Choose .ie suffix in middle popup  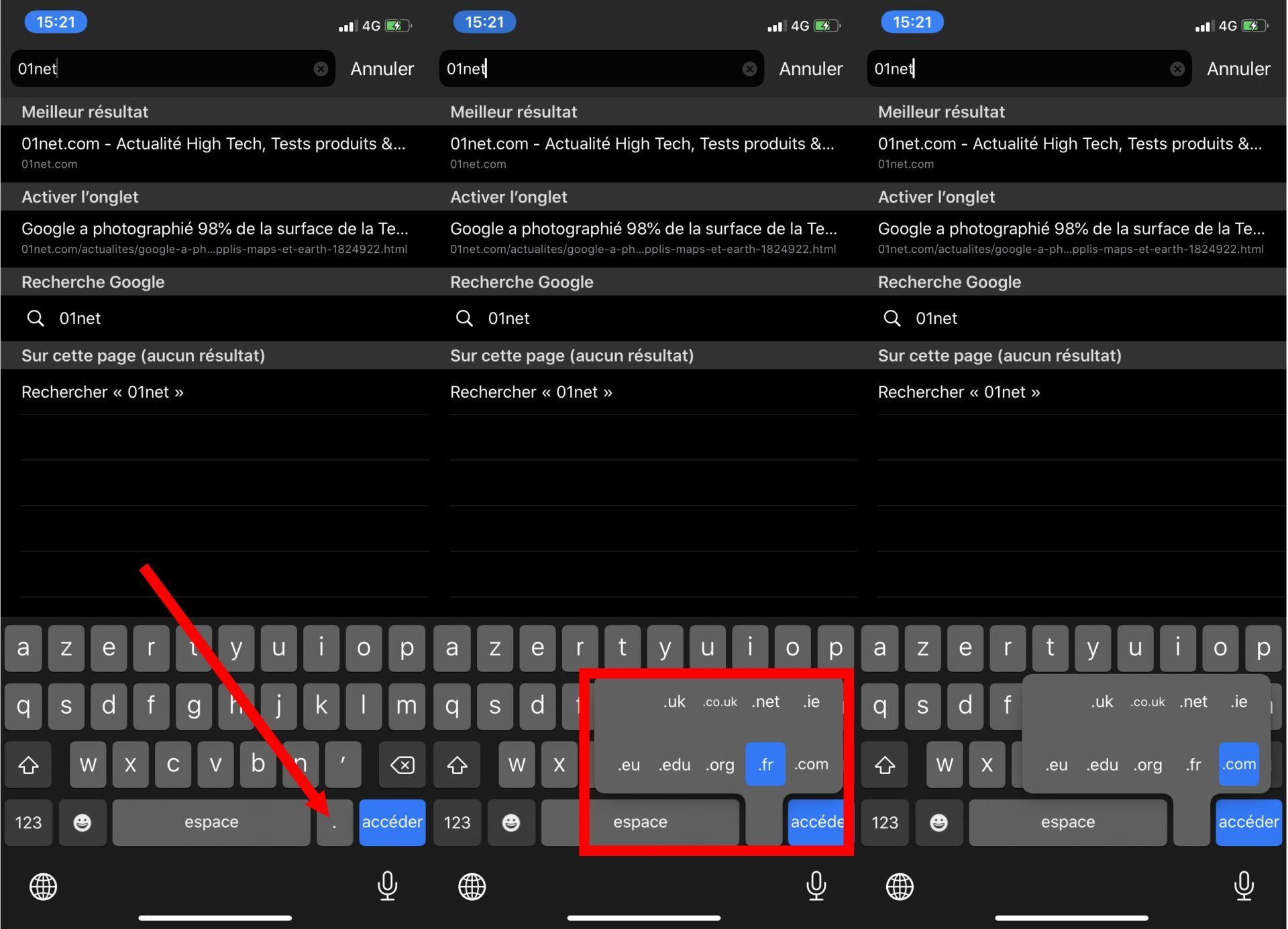(811, 702)
